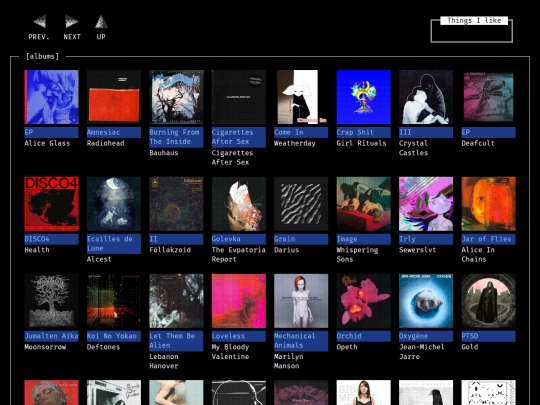Open the Come In album cover
Viewport: 540px width, 405px height.
[x=301, y=97]
